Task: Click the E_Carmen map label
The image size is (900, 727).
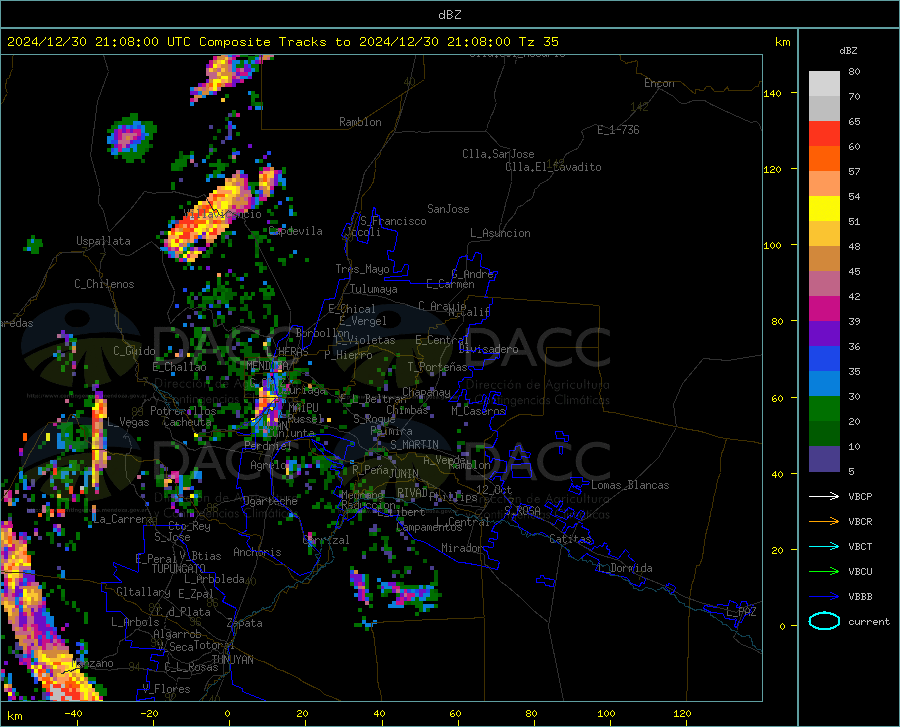Action: 450,284
